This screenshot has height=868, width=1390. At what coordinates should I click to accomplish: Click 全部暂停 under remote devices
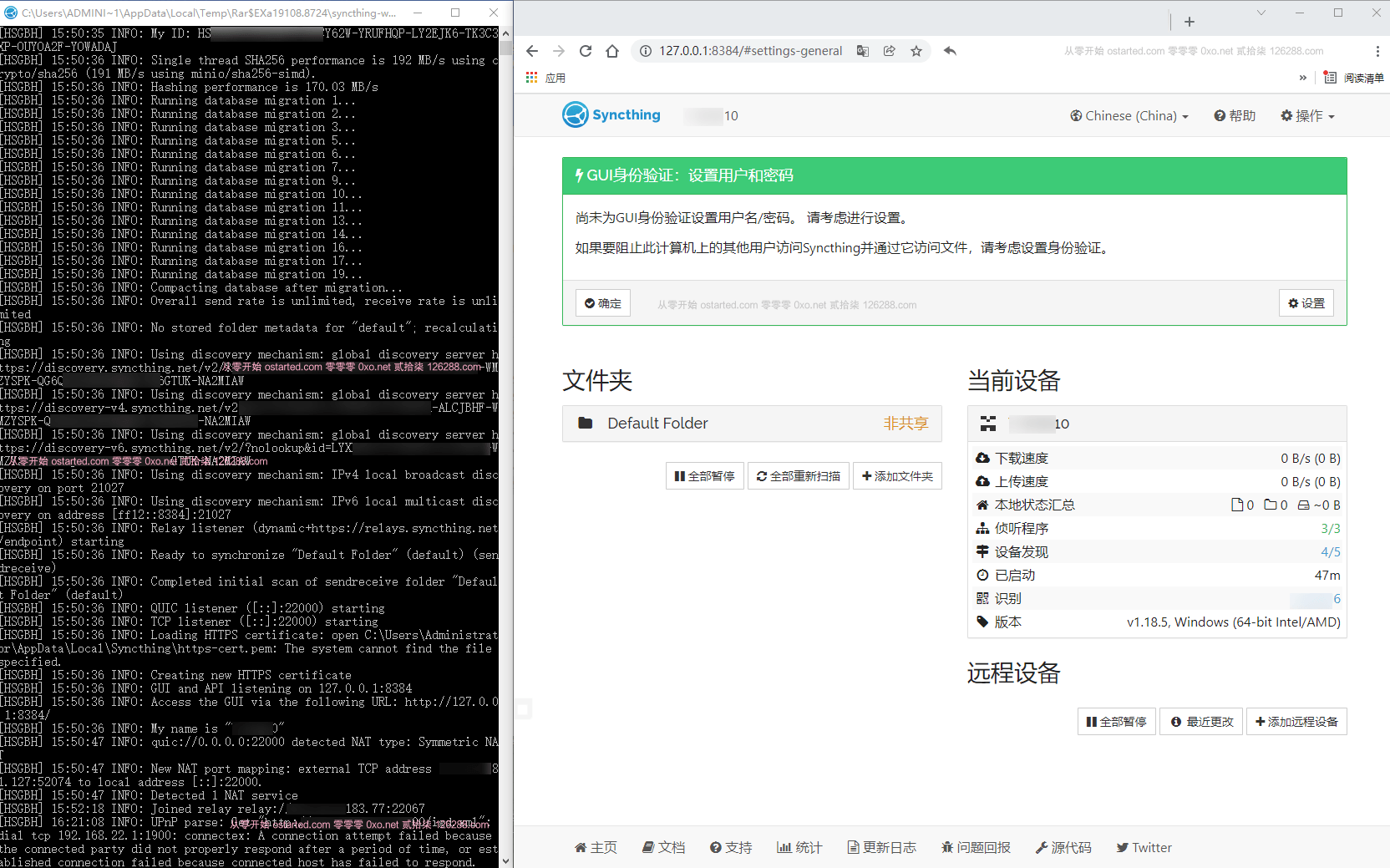(1116, 722)
